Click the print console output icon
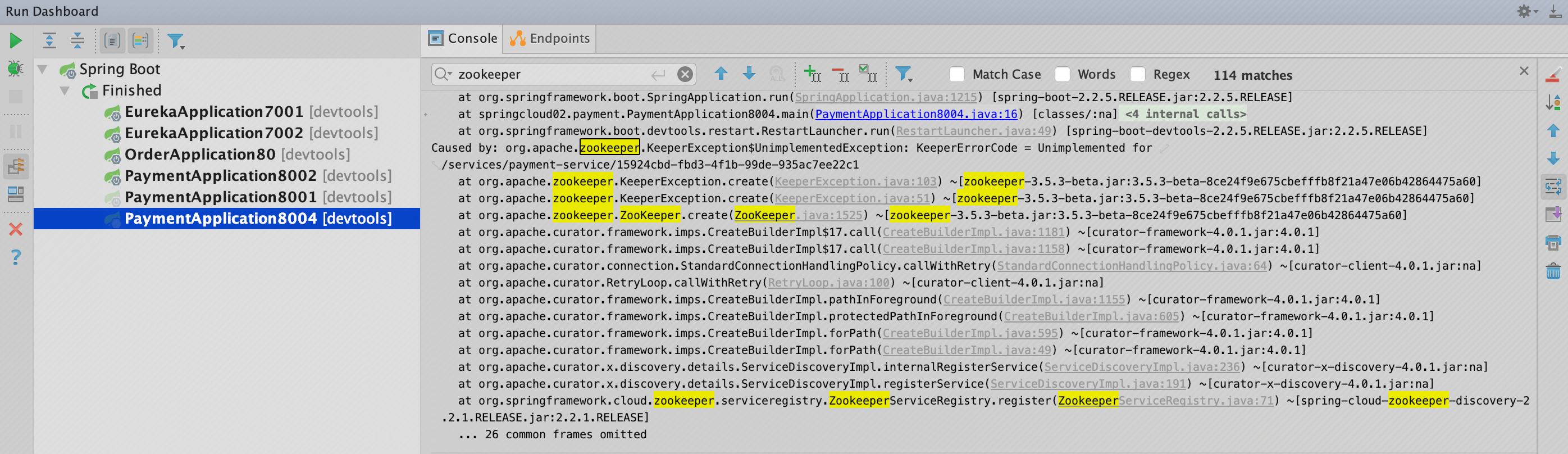The height and width of the screenshot is (454, 1568). (x=1553, y=243)
